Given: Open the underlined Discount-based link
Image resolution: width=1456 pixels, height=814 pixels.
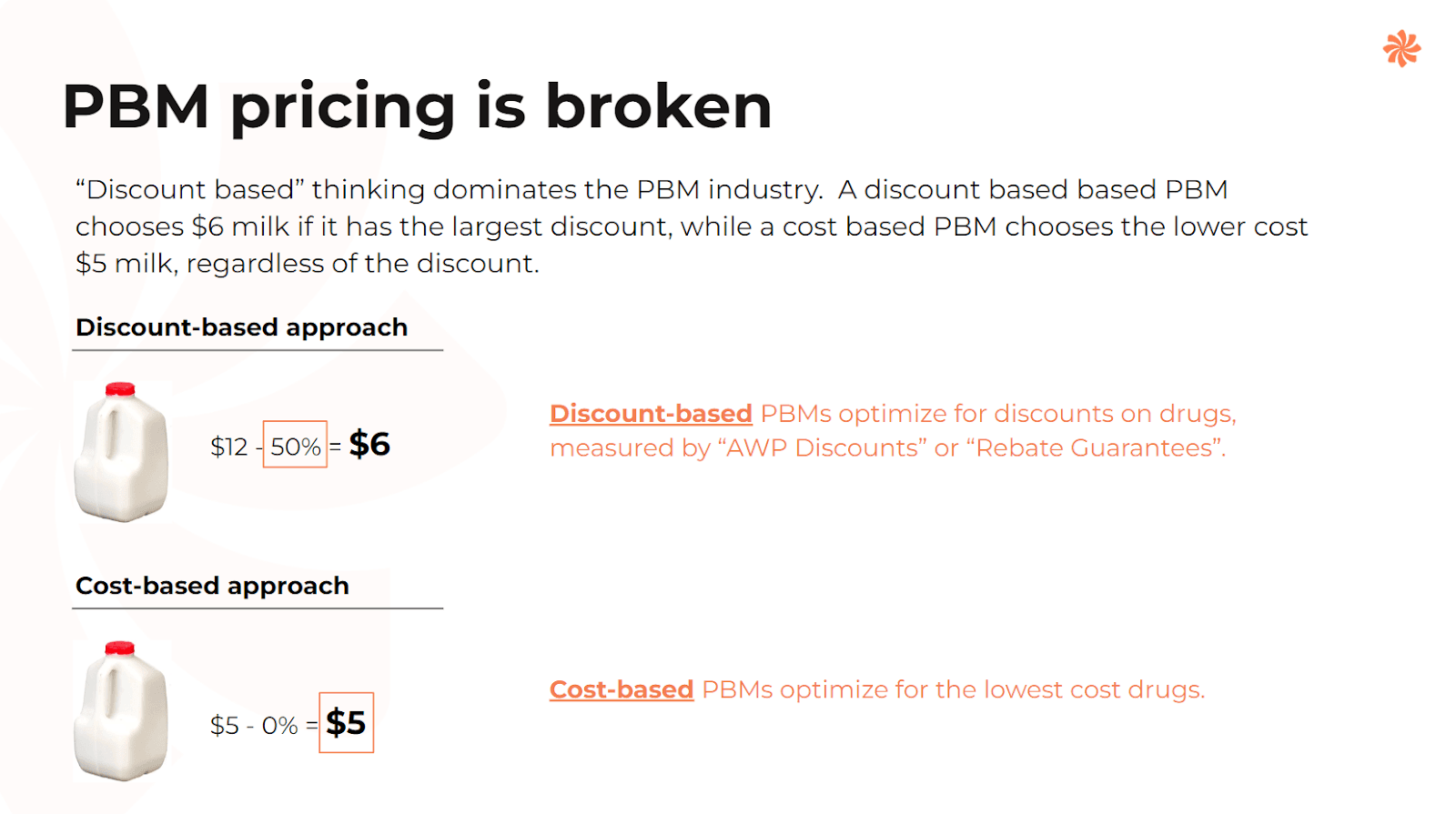Looking at the screenshot, I should pyautogui.click(x=651, y=414).
